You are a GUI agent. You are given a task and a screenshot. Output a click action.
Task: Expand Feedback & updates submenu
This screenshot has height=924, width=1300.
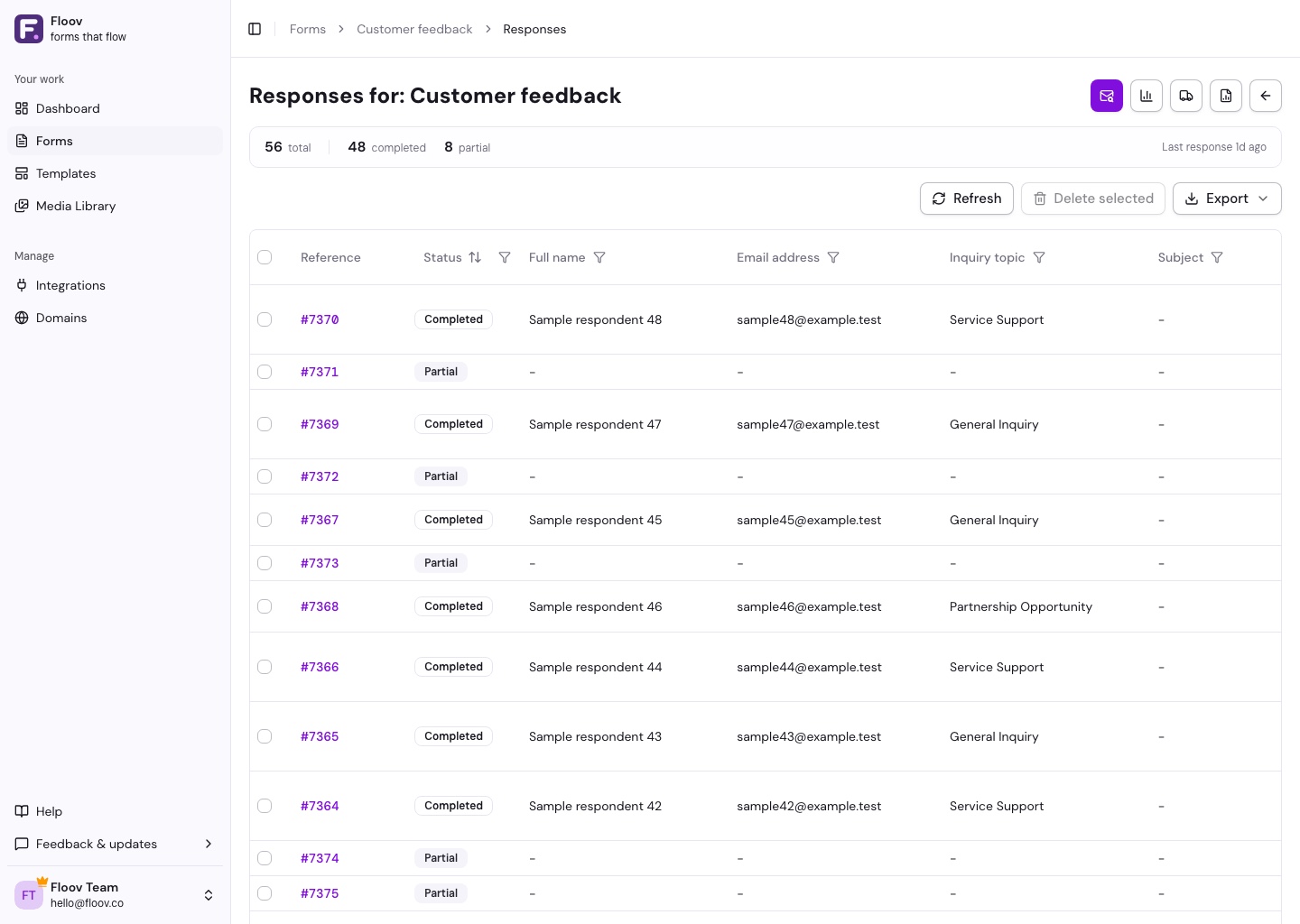coord(209,844)
